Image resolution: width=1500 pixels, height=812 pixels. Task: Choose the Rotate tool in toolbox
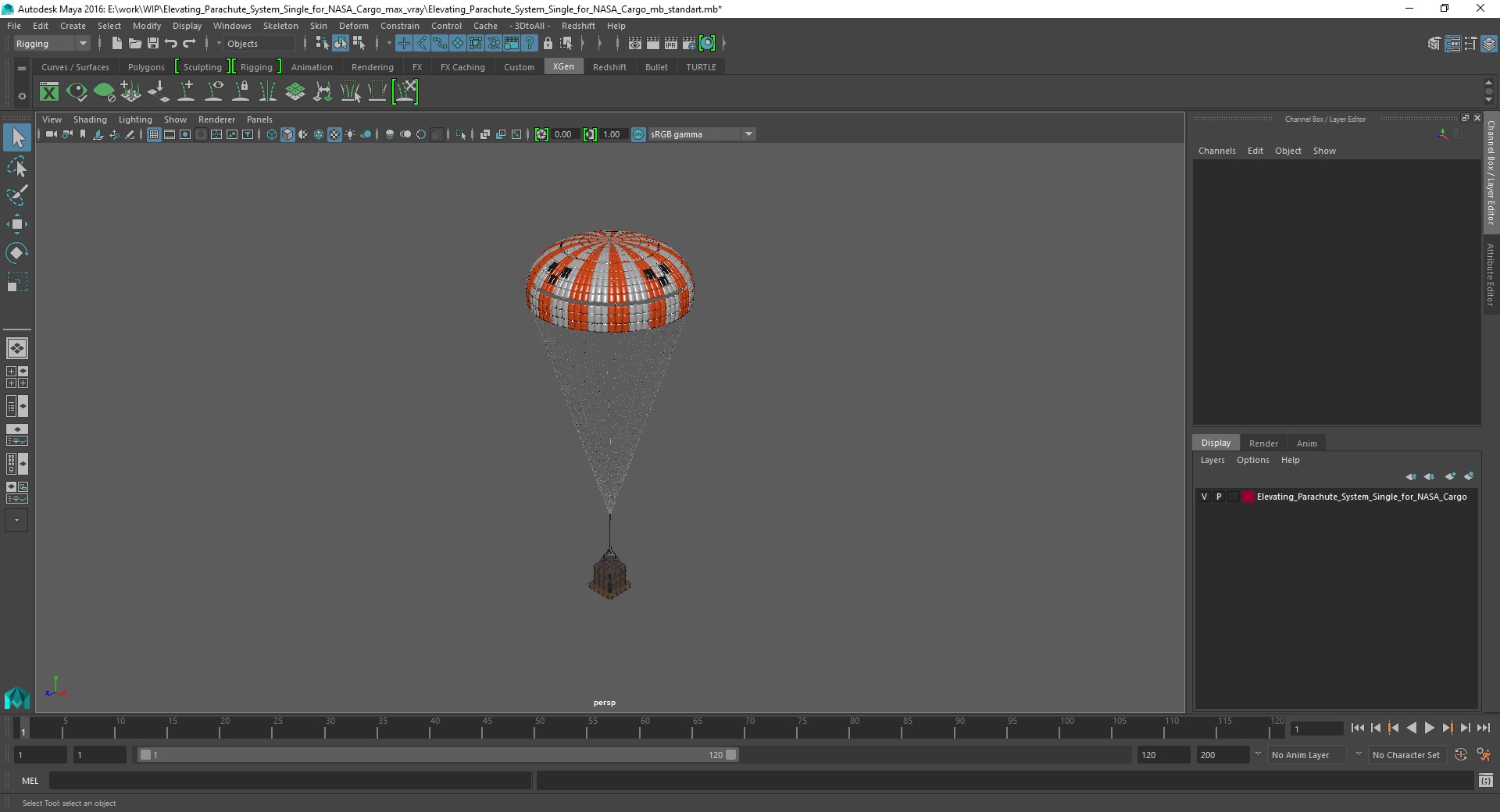click(16, 252)
